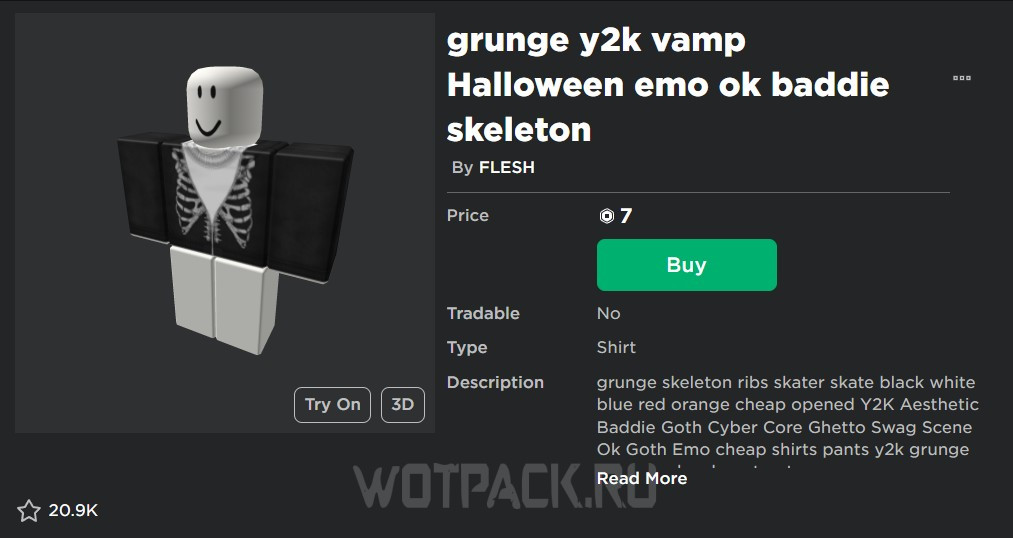The width and height of the screenshot is (1013, 538).
Task: Click the Shirt type label
Action: tap(616, 347)
